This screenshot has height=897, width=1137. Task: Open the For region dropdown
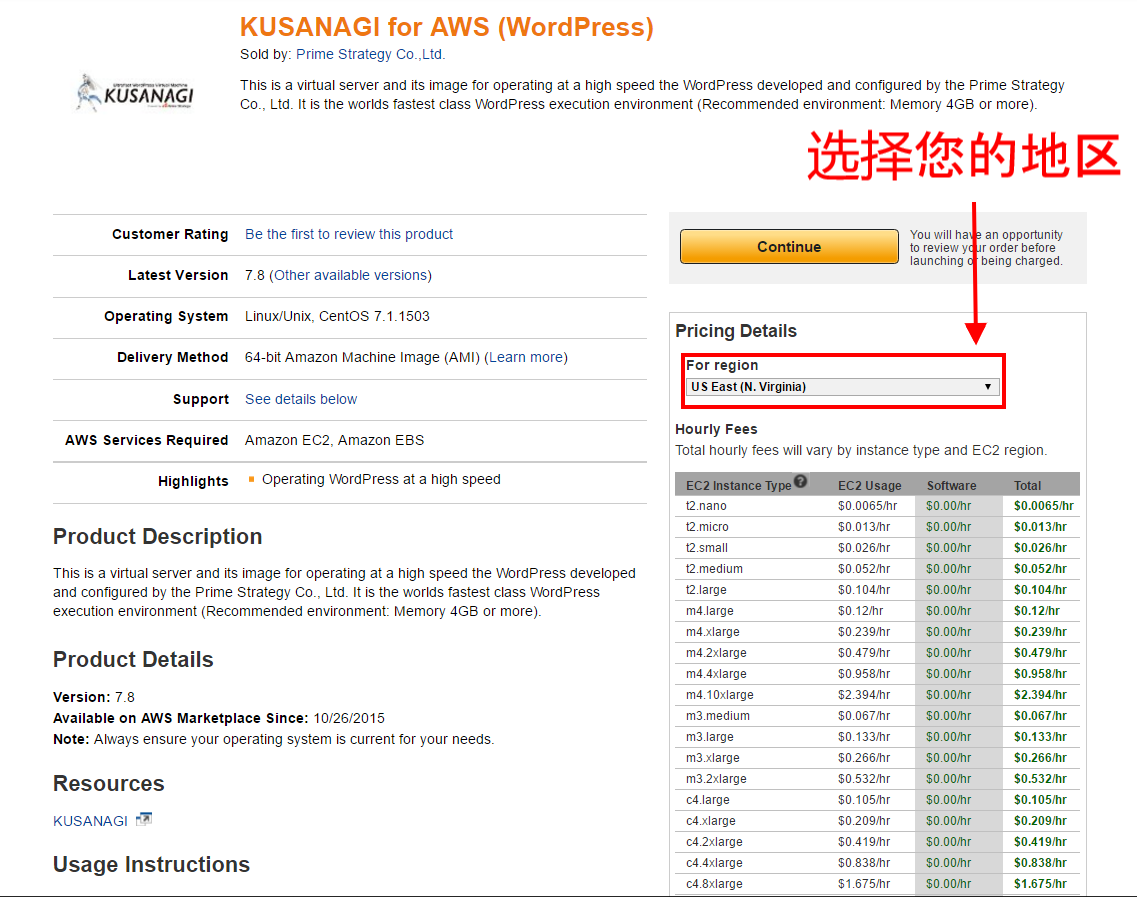843,387
